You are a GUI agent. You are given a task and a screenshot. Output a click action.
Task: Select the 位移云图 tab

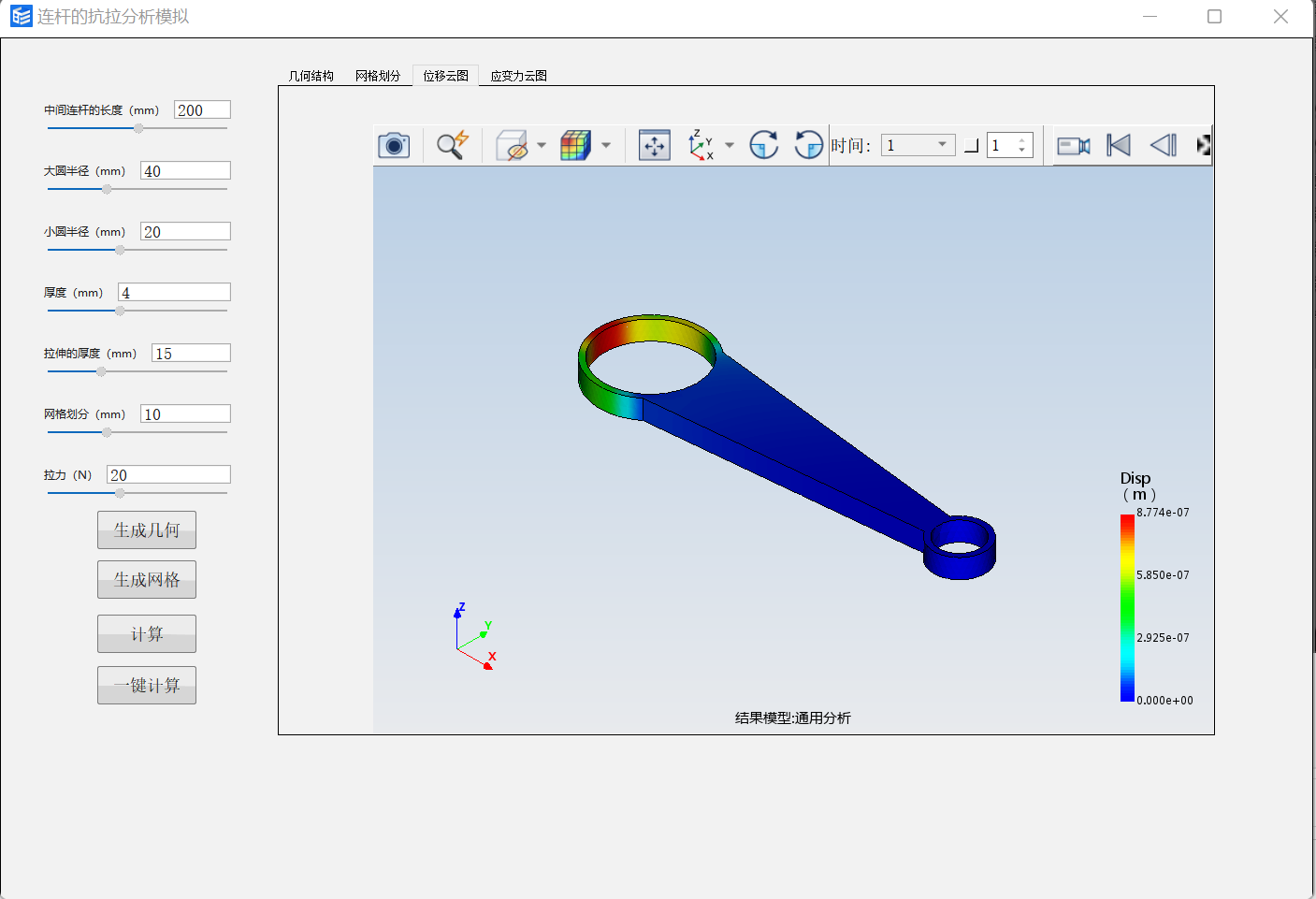[445, 76]
